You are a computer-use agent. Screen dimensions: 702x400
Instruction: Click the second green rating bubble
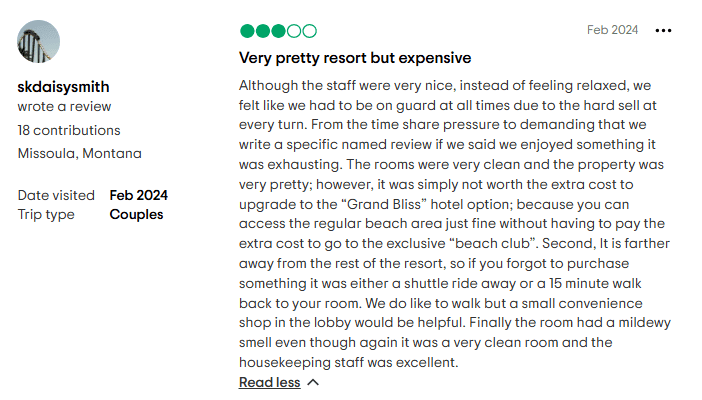[x=263, y=31]
